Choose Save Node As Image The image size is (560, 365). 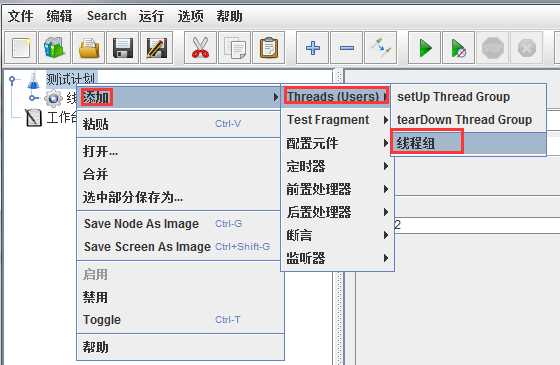pos(179,224)
